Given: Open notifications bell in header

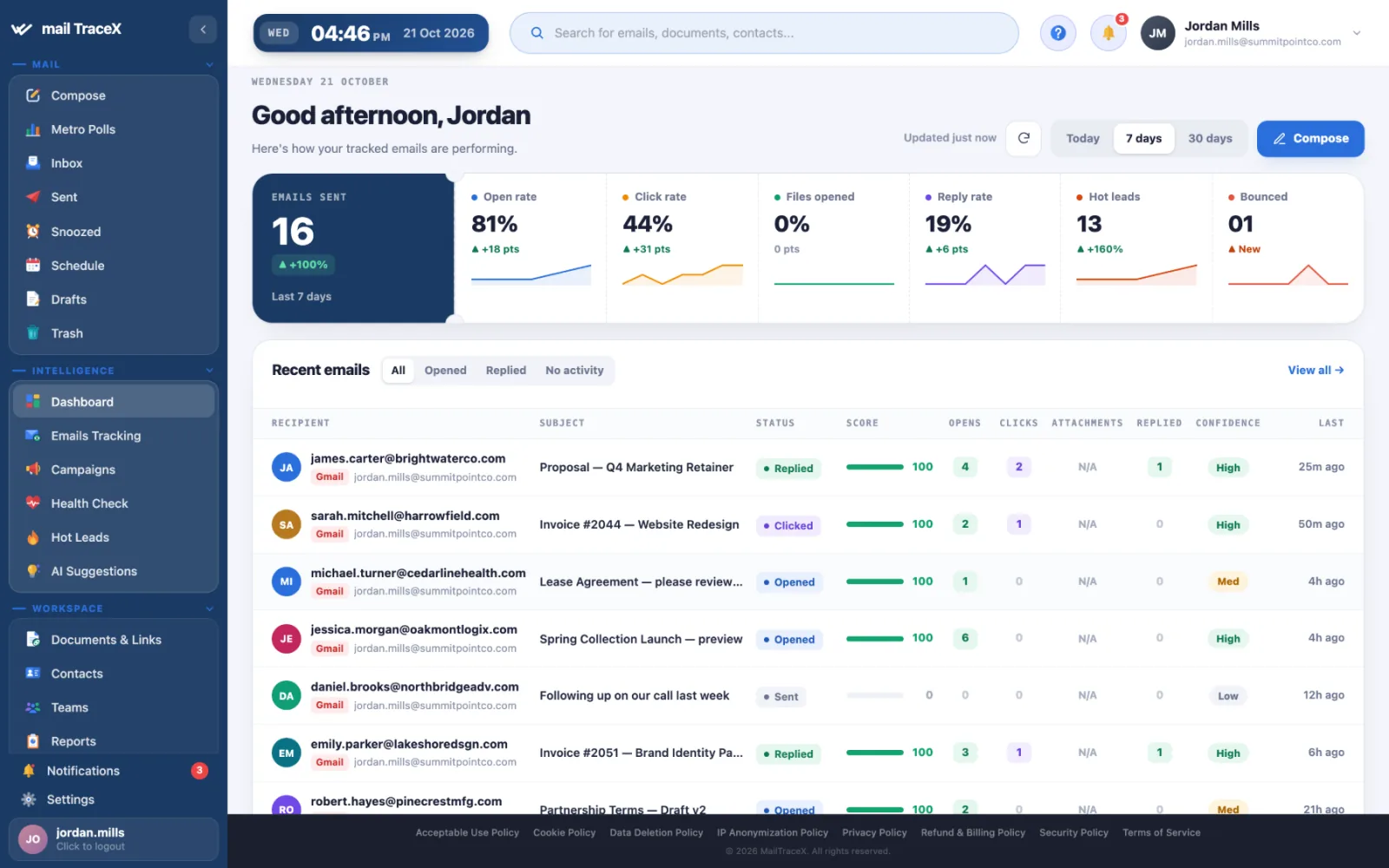Looking at the screenshot, I should coord(1108,33).
